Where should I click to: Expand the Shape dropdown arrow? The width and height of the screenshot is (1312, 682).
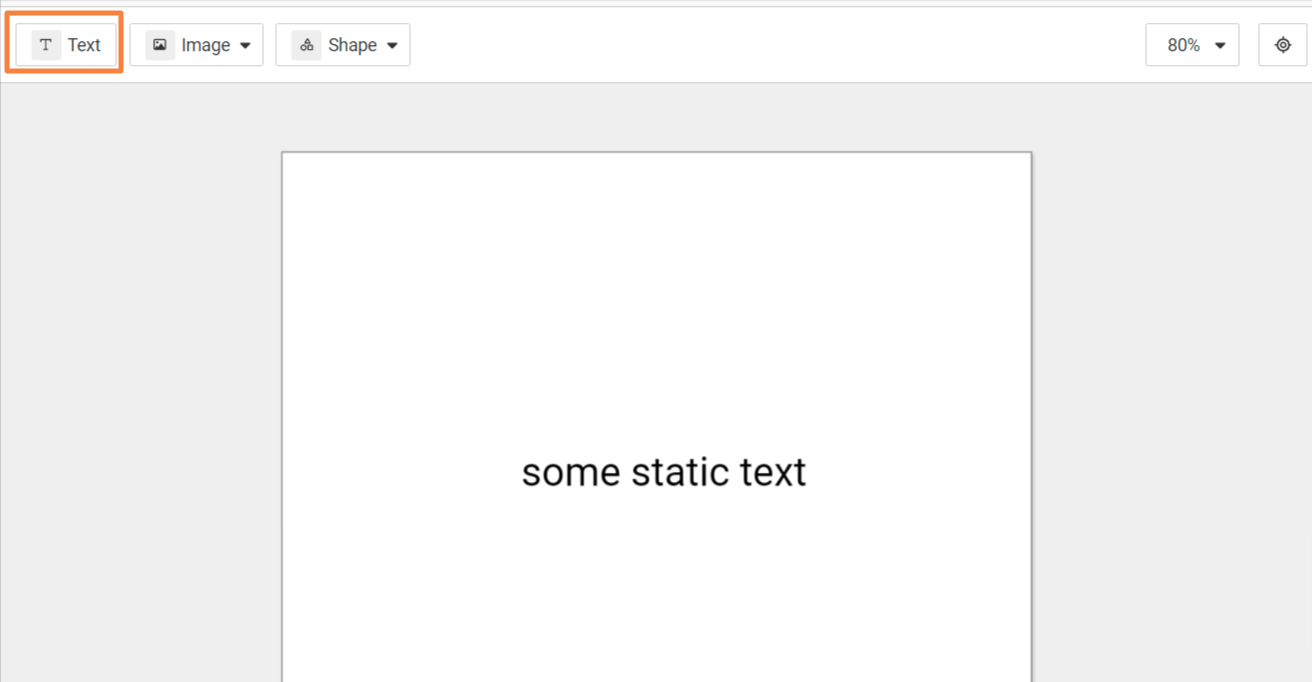[392, 45]
